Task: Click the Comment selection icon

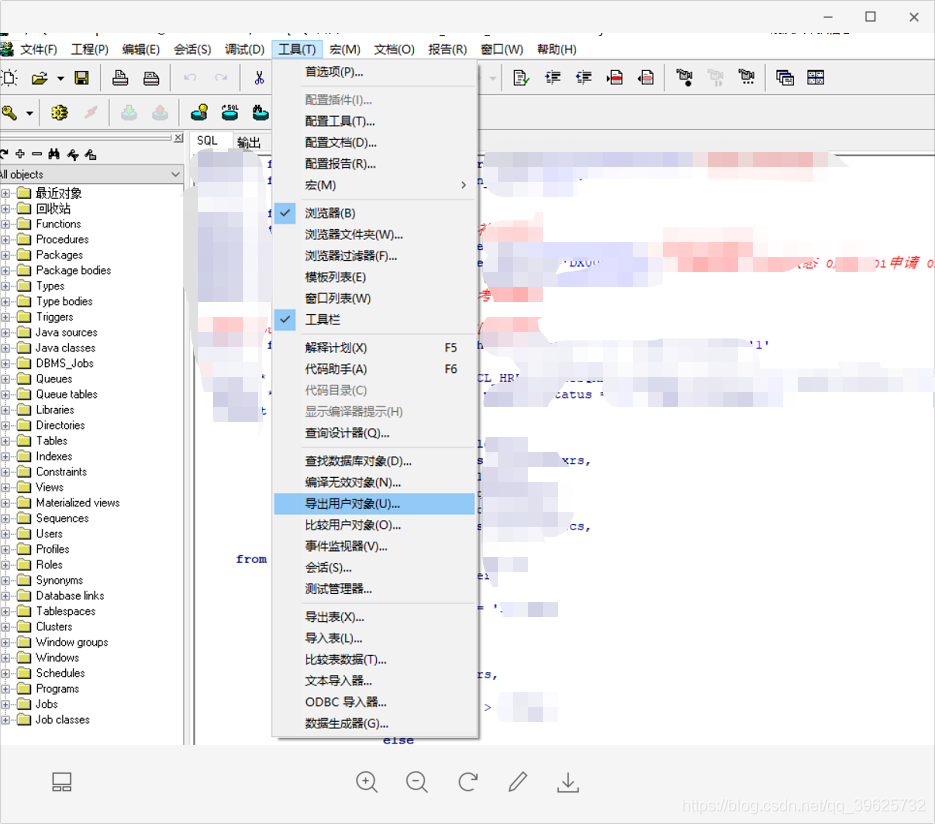Action: (615, 78)
